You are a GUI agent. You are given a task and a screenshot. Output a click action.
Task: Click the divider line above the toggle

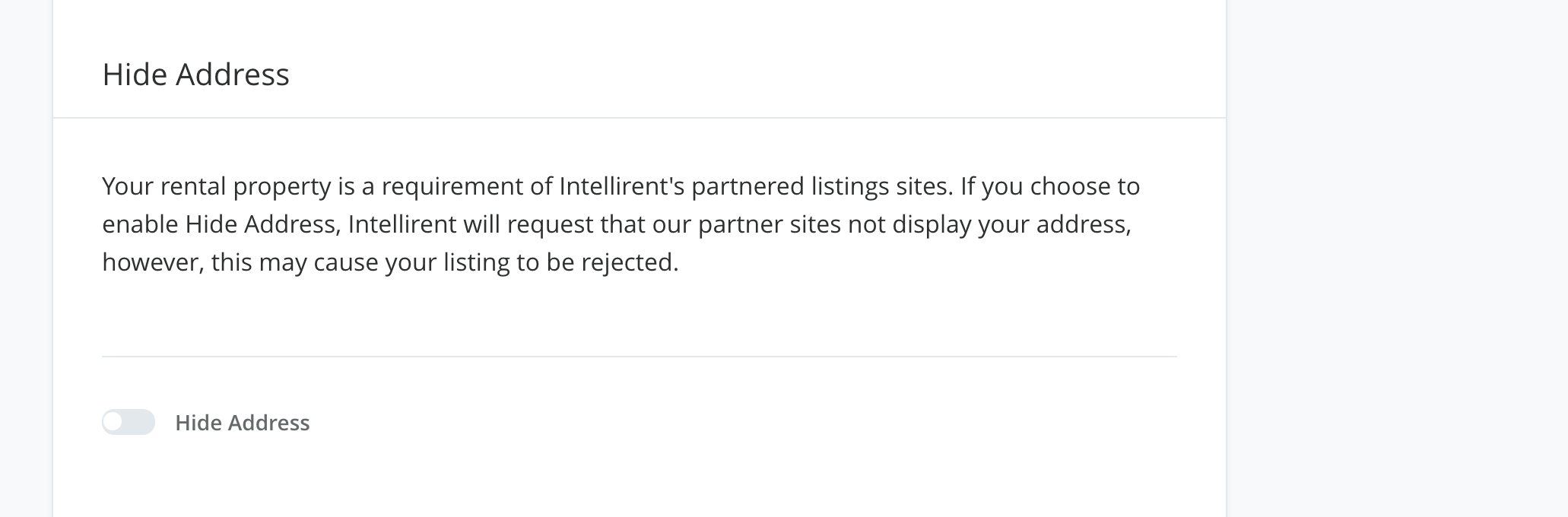pos(639,356)
